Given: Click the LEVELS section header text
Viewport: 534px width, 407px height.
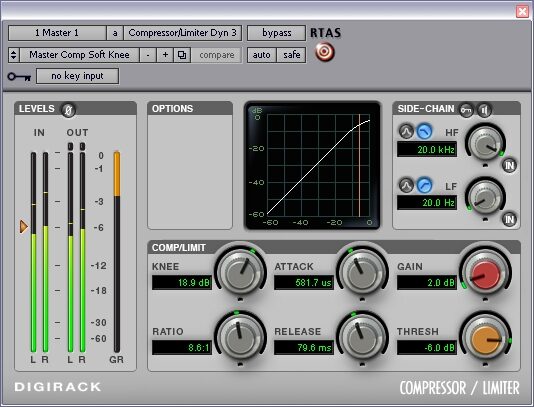Looking at the screenshot, I should 37,109.
